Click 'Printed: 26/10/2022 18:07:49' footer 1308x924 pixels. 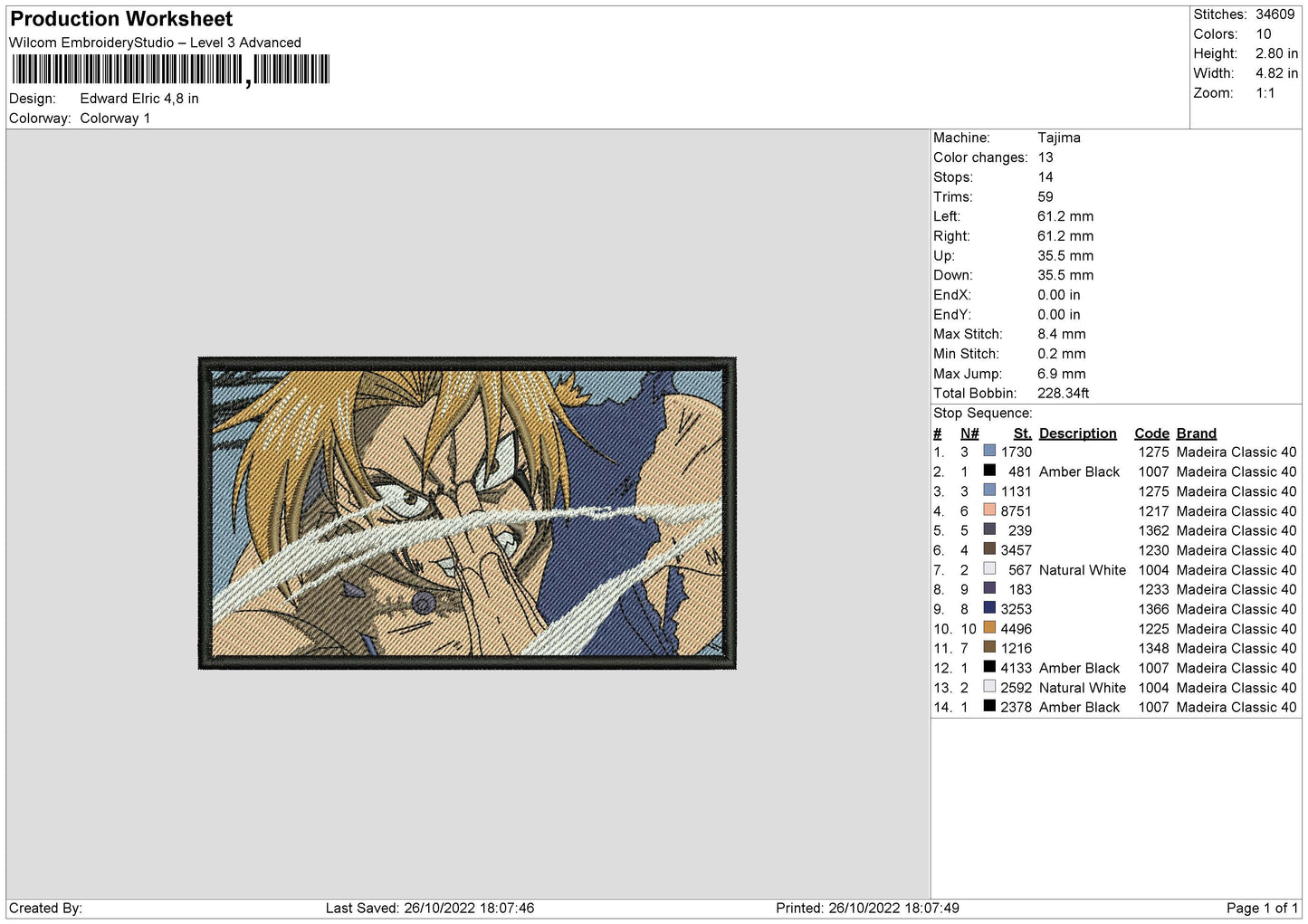[867, 908]
